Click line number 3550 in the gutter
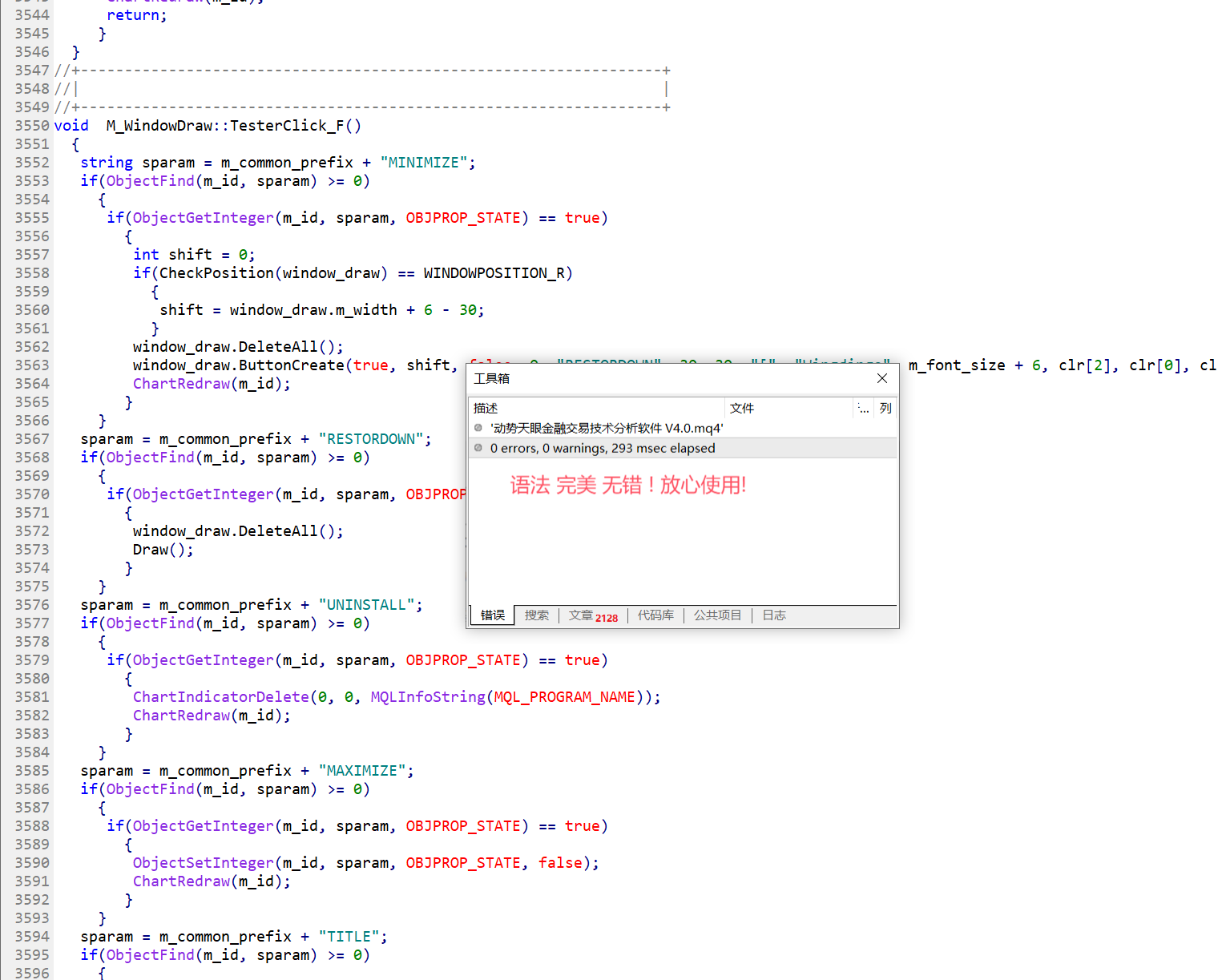The height and width of the screenshot is (980, 1218). point(32,126)
